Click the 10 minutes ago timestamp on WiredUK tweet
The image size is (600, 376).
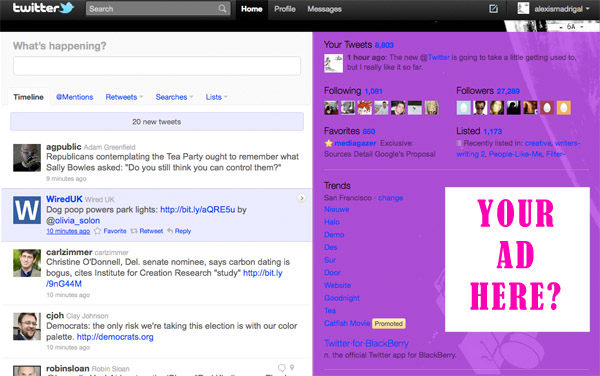68,231
